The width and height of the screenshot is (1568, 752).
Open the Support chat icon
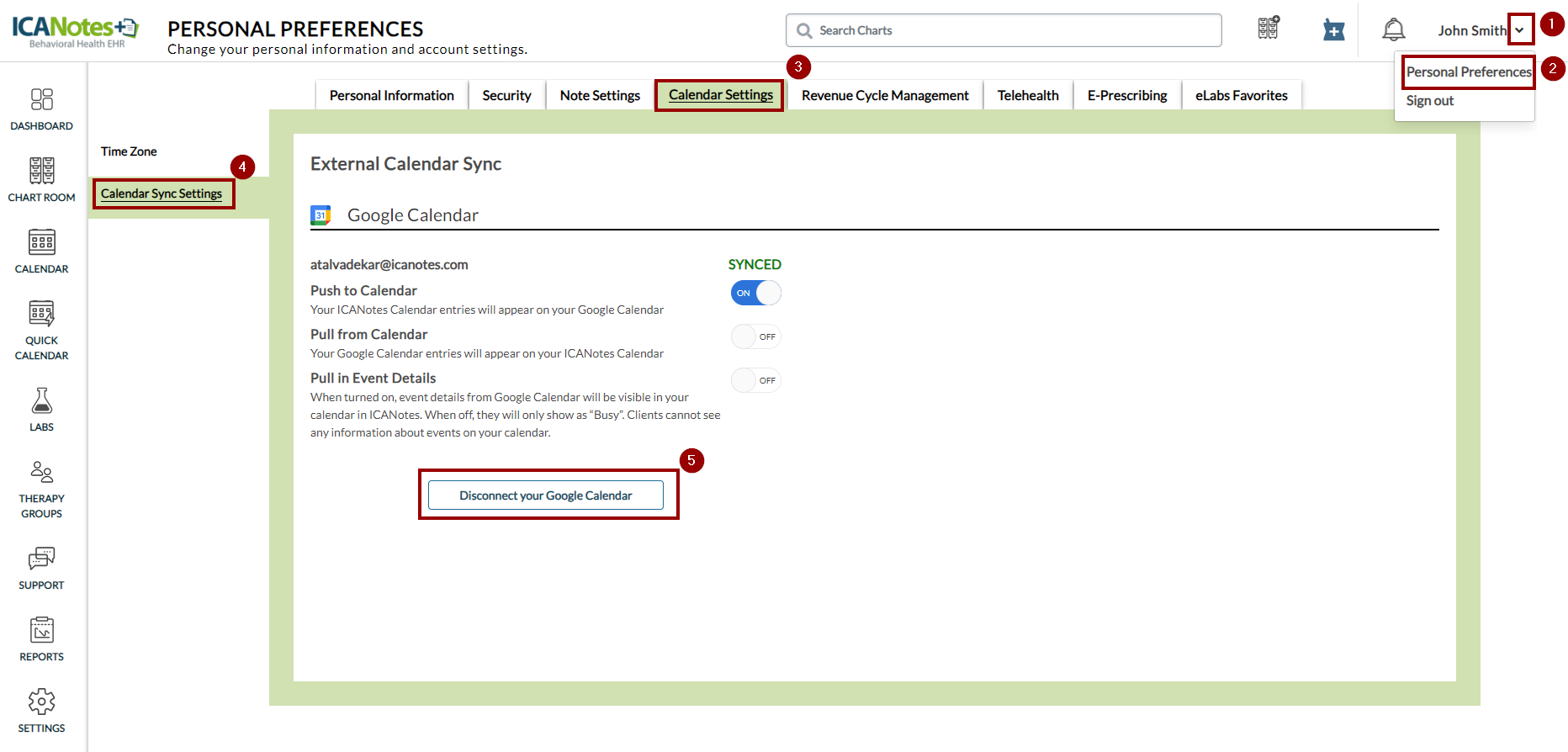click(x=41, y=559)
